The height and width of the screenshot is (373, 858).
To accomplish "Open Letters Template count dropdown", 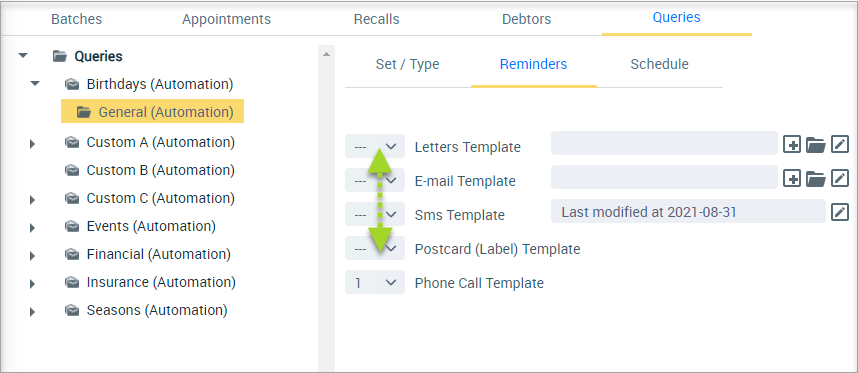I will 375,146.
